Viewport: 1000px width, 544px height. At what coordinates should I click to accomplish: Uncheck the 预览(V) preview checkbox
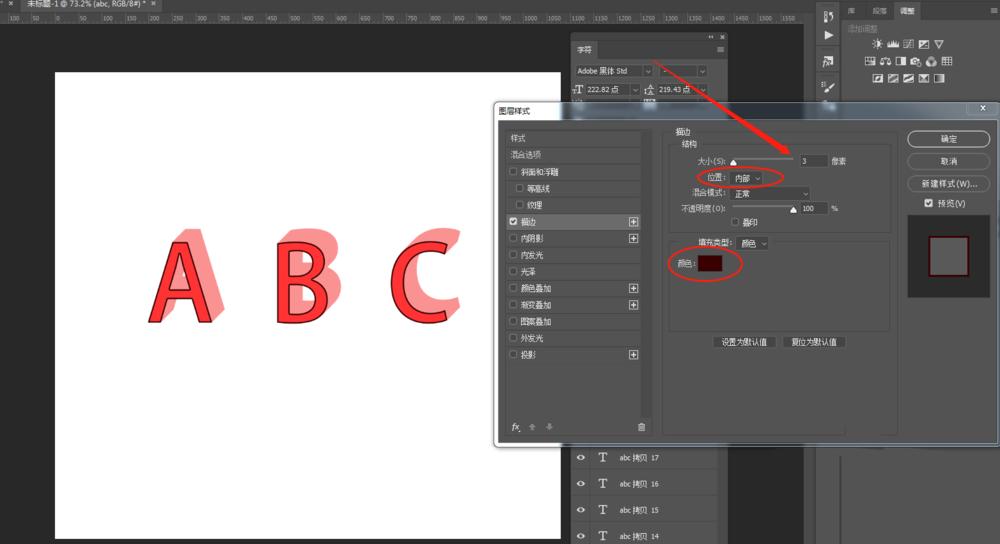point(929,203)
